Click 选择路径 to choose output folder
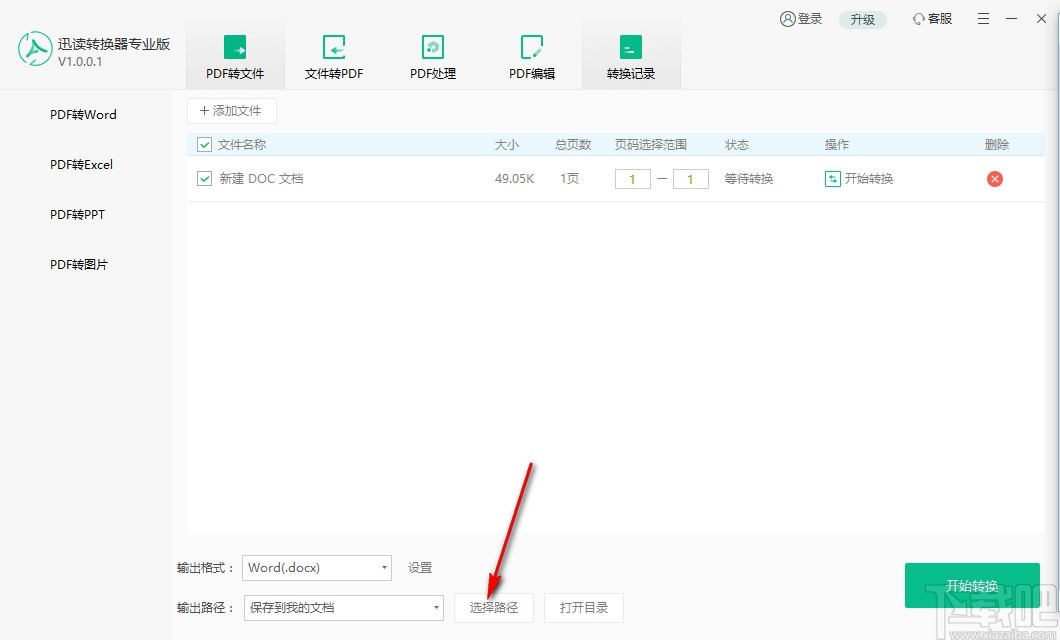 (494, 607)
